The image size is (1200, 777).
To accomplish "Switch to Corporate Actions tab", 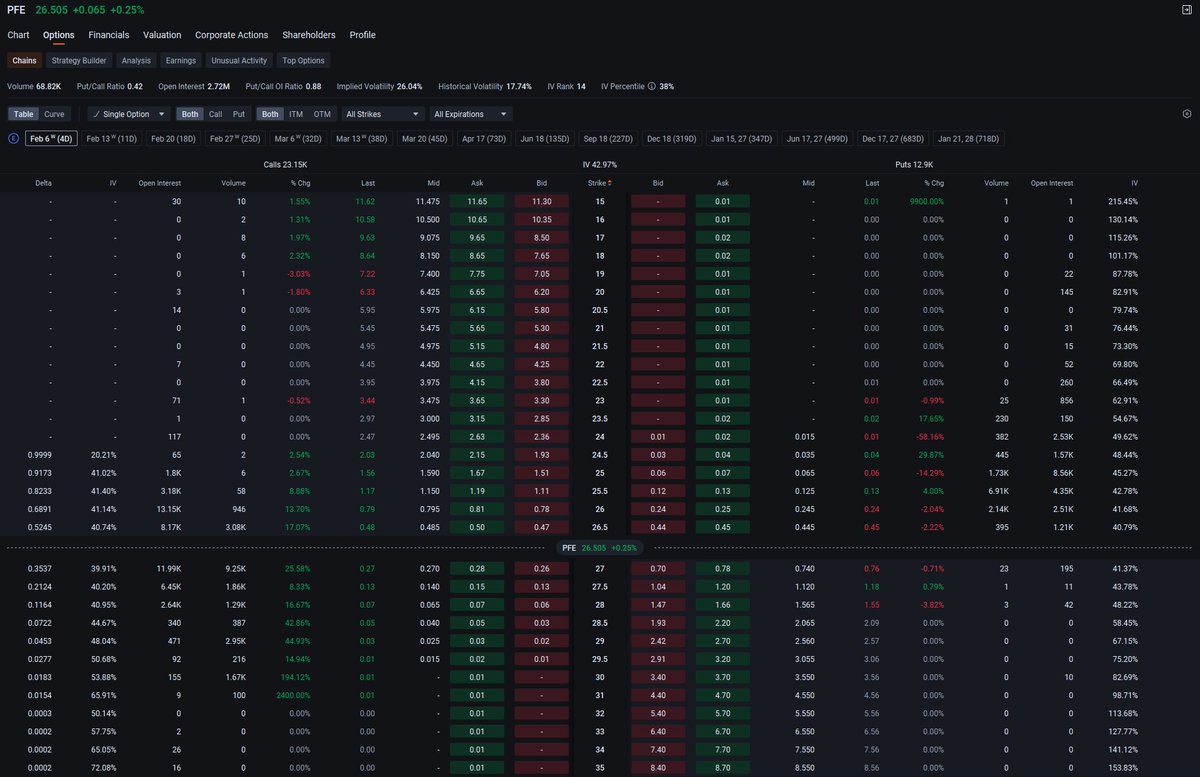I will (x=232, y=35).
